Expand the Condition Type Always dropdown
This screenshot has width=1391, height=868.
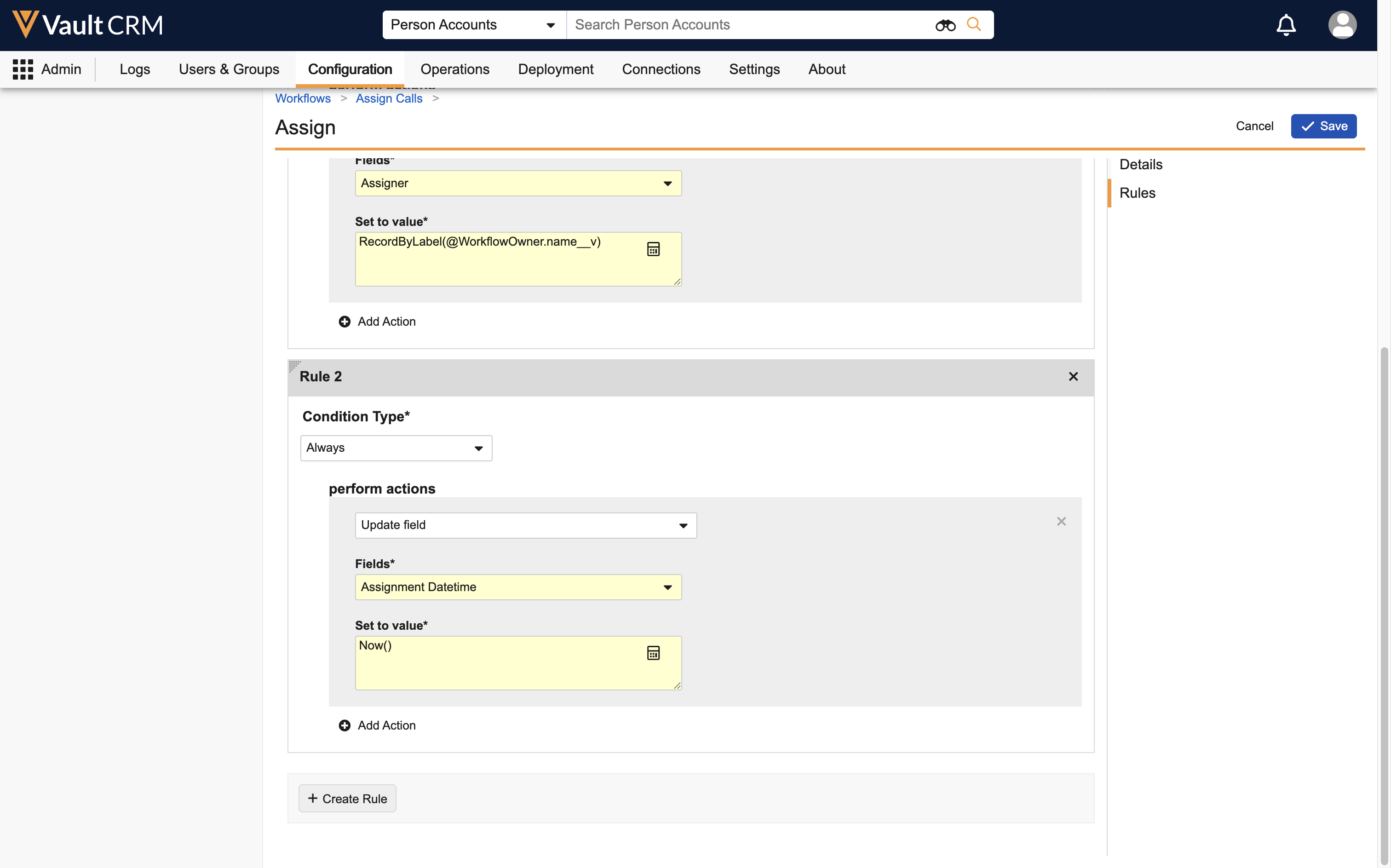click(x=396, y=448)
